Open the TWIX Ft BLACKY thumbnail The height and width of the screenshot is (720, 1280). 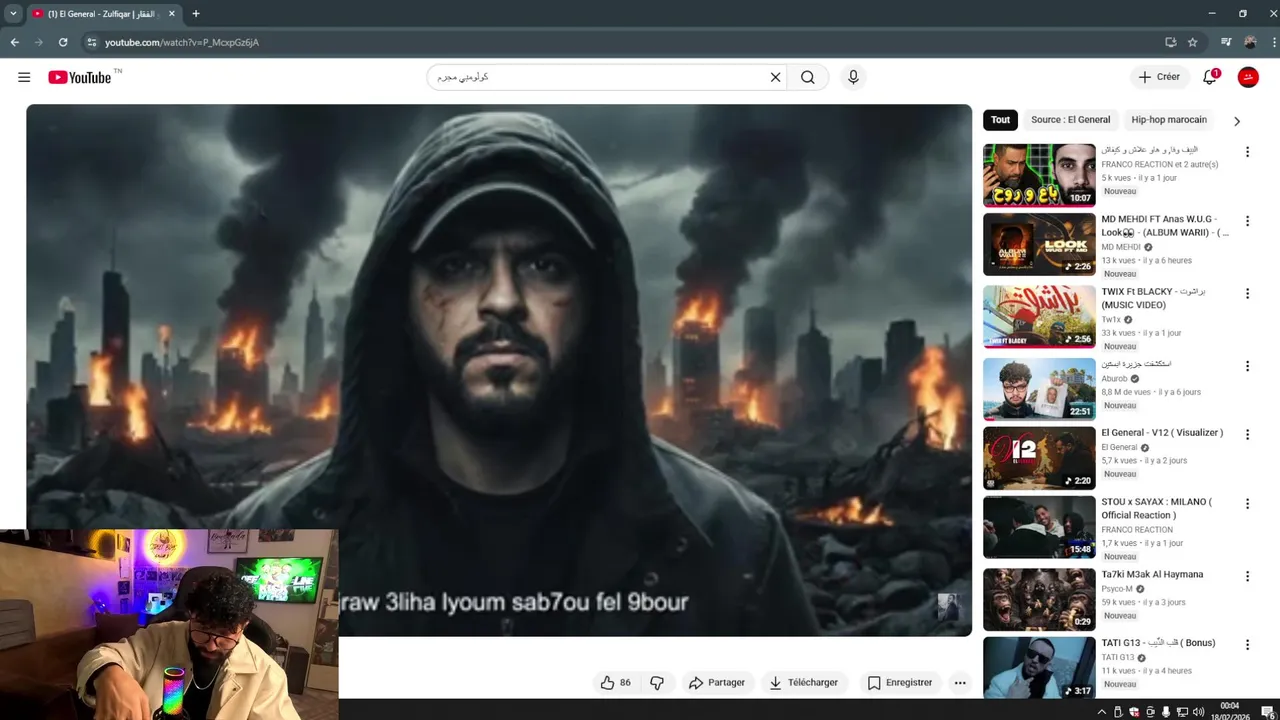point(1039,317)
